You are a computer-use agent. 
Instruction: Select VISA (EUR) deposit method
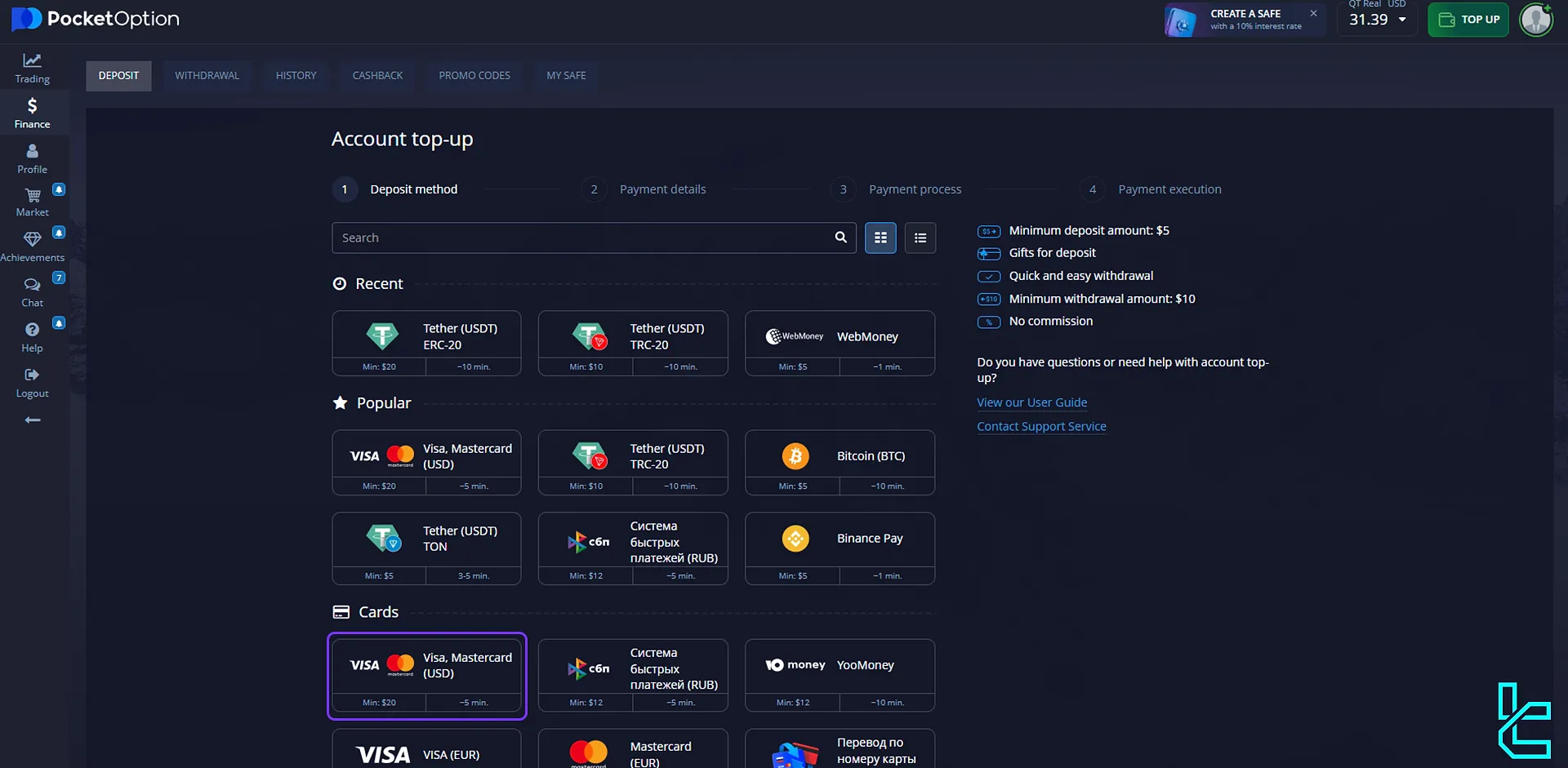[x=426, y=749]
